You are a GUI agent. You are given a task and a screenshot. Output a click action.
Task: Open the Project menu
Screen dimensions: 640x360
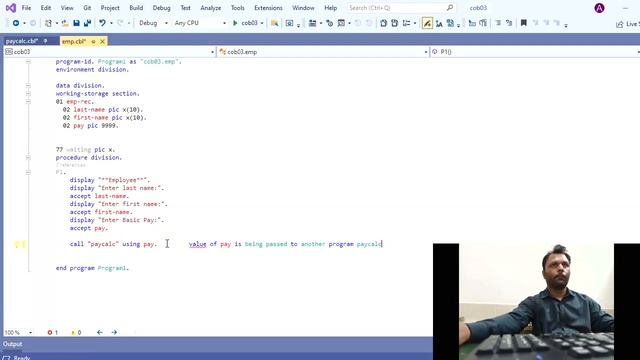pyautogui.click(x=110, y=8)
